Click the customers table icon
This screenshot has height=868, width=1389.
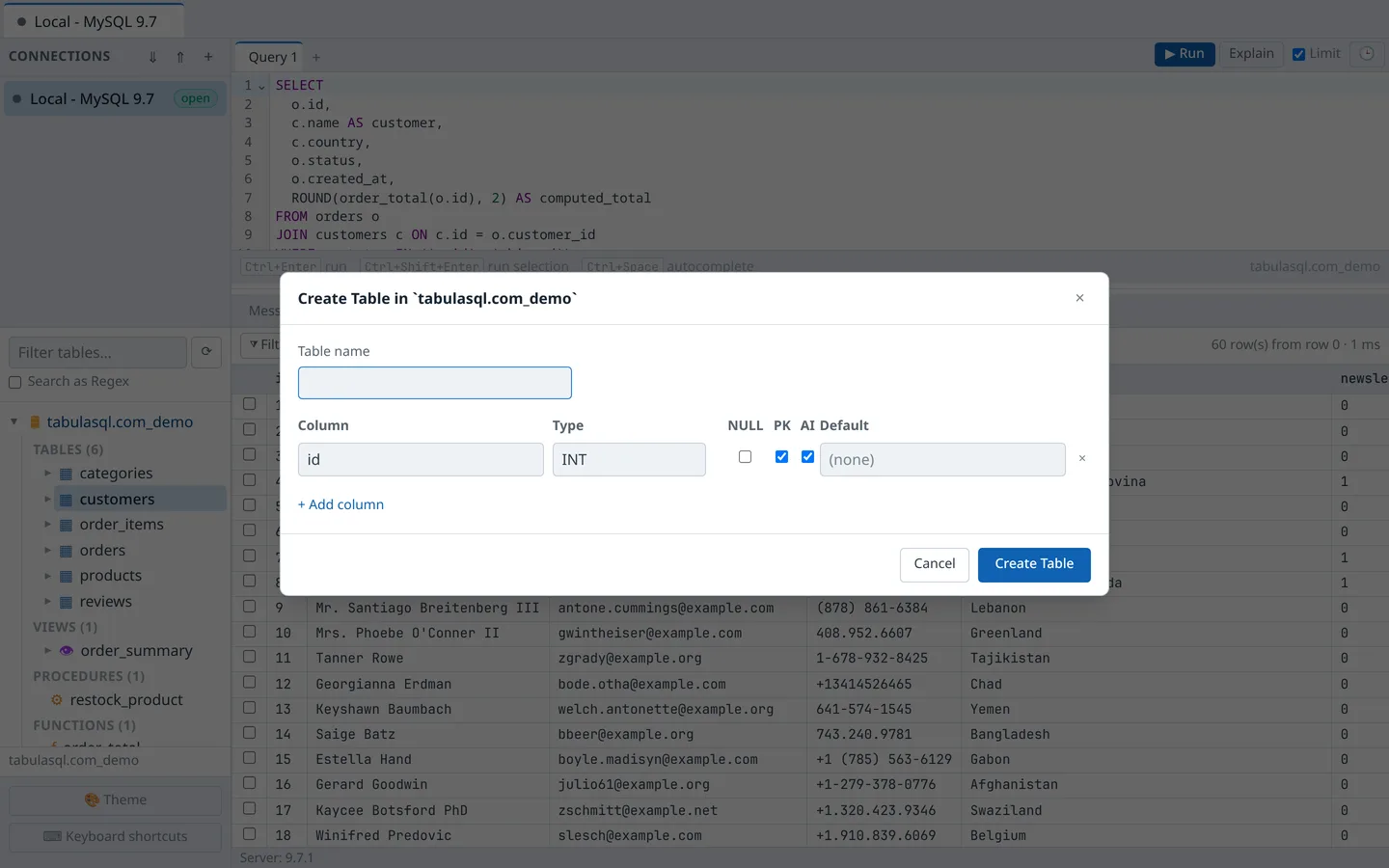66,500
